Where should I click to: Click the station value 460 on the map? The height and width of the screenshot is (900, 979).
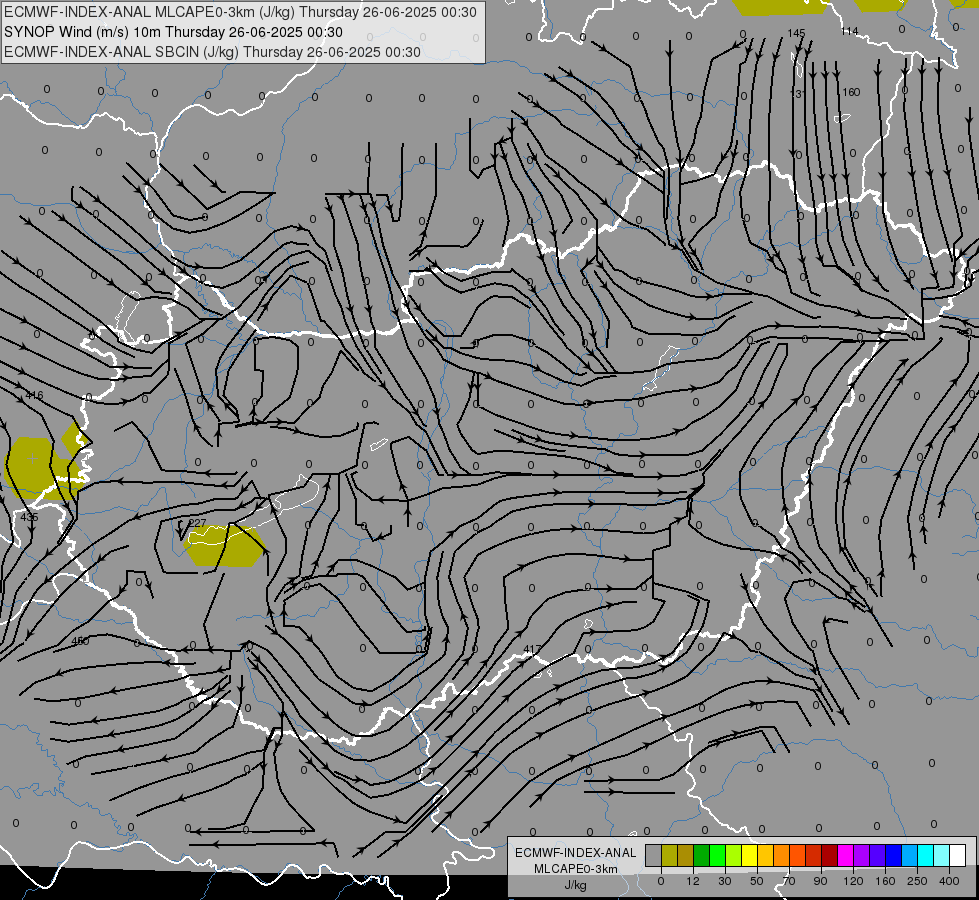click(x=80, y=641)
